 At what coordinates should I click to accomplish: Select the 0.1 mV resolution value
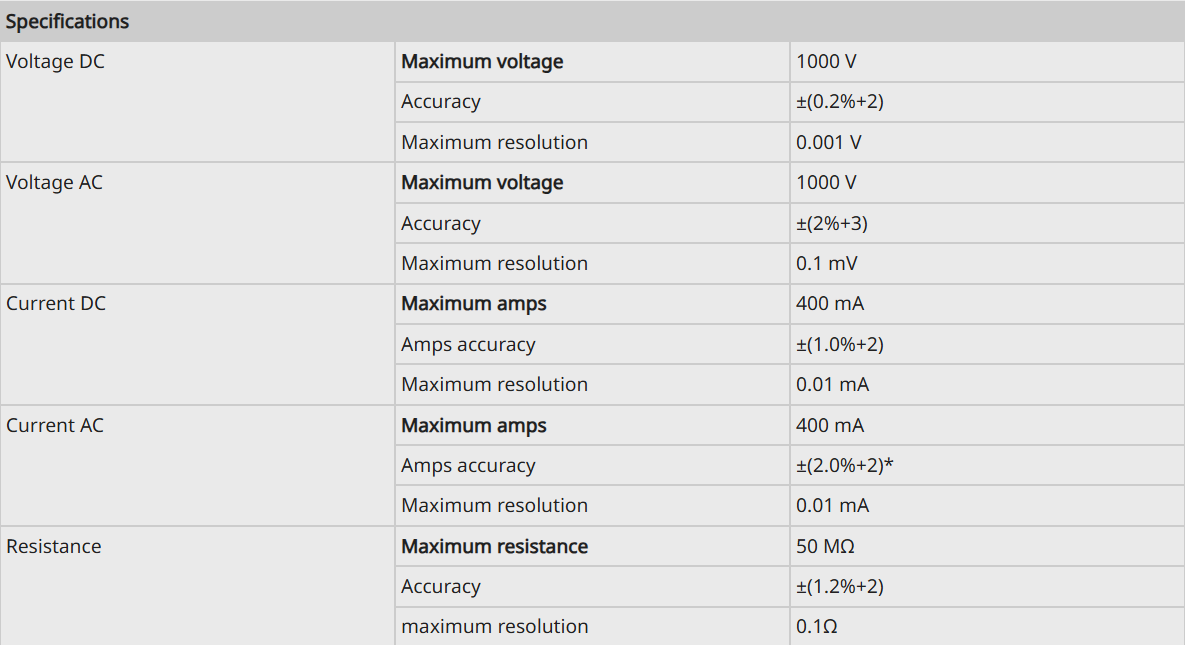(827, 263)
